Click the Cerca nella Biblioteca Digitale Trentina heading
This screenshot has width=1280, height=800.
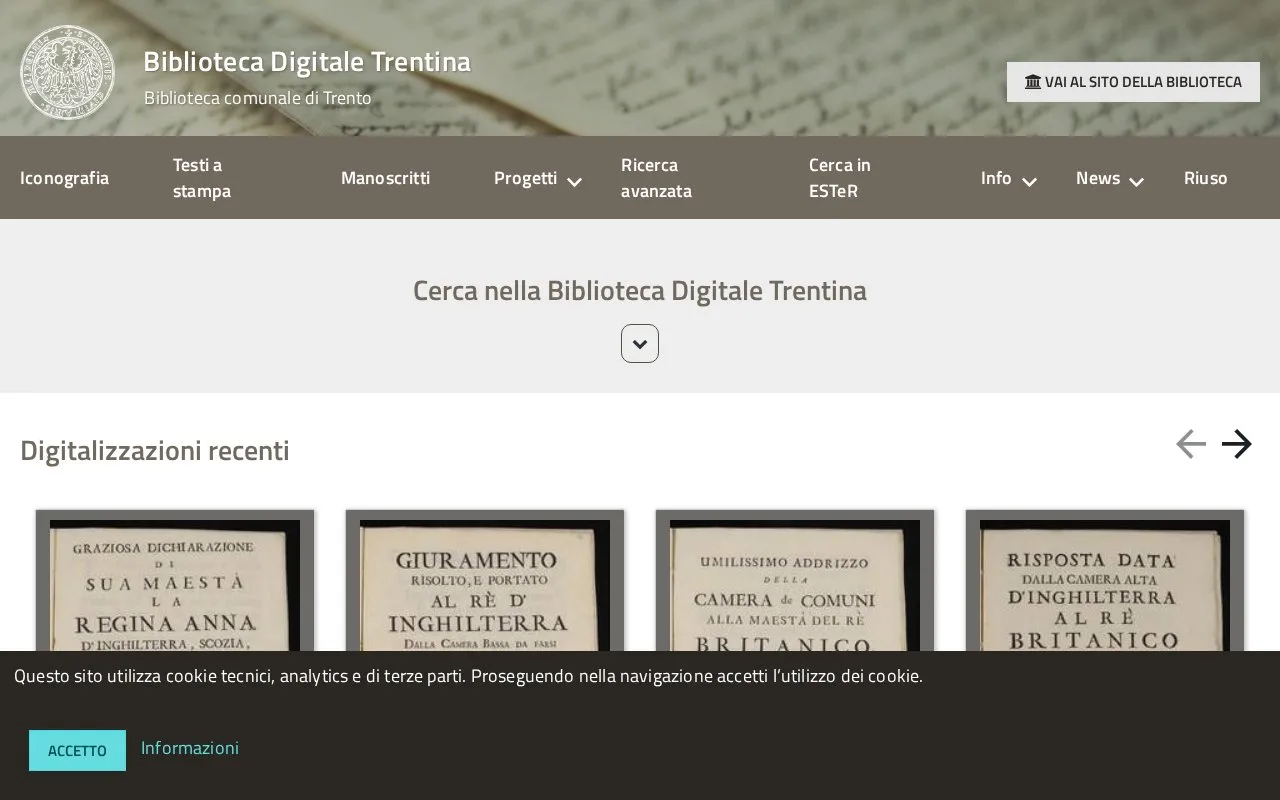click(x=640, y=291)
